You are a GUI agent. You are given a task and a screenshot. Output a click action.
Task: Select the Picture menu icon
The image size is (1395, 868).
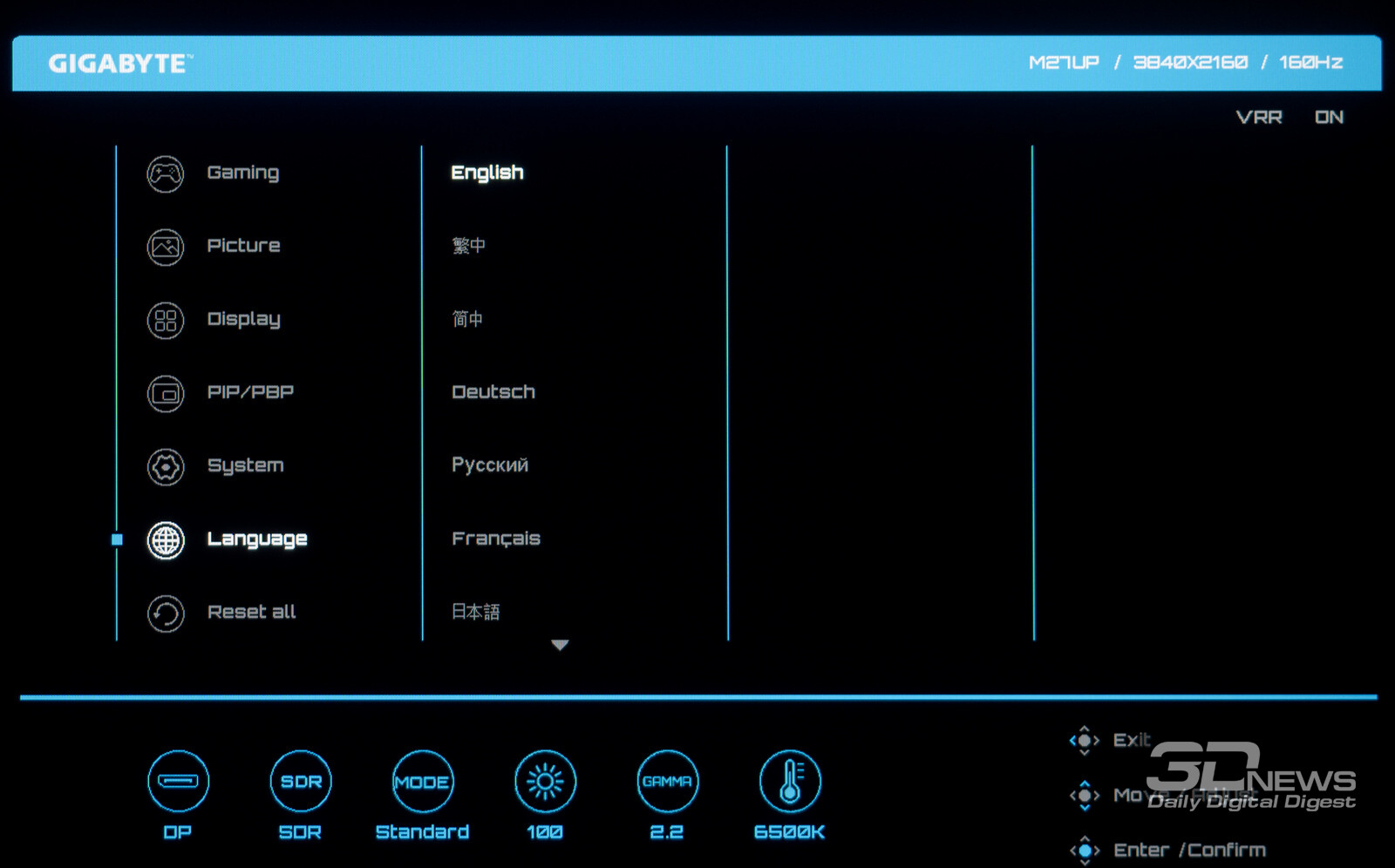pos(165,247)
